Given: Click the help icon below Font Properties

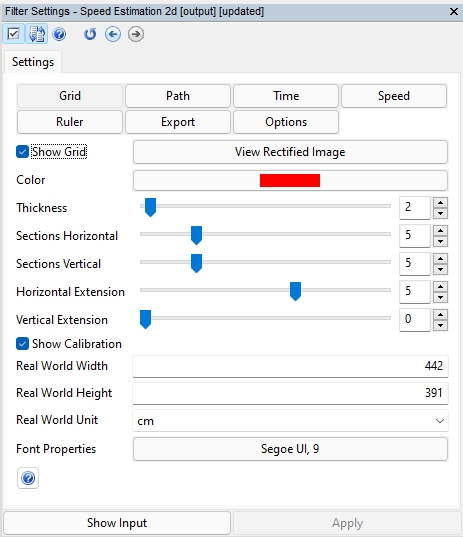Looking at the screenshot, I should (x=28, y=478).
